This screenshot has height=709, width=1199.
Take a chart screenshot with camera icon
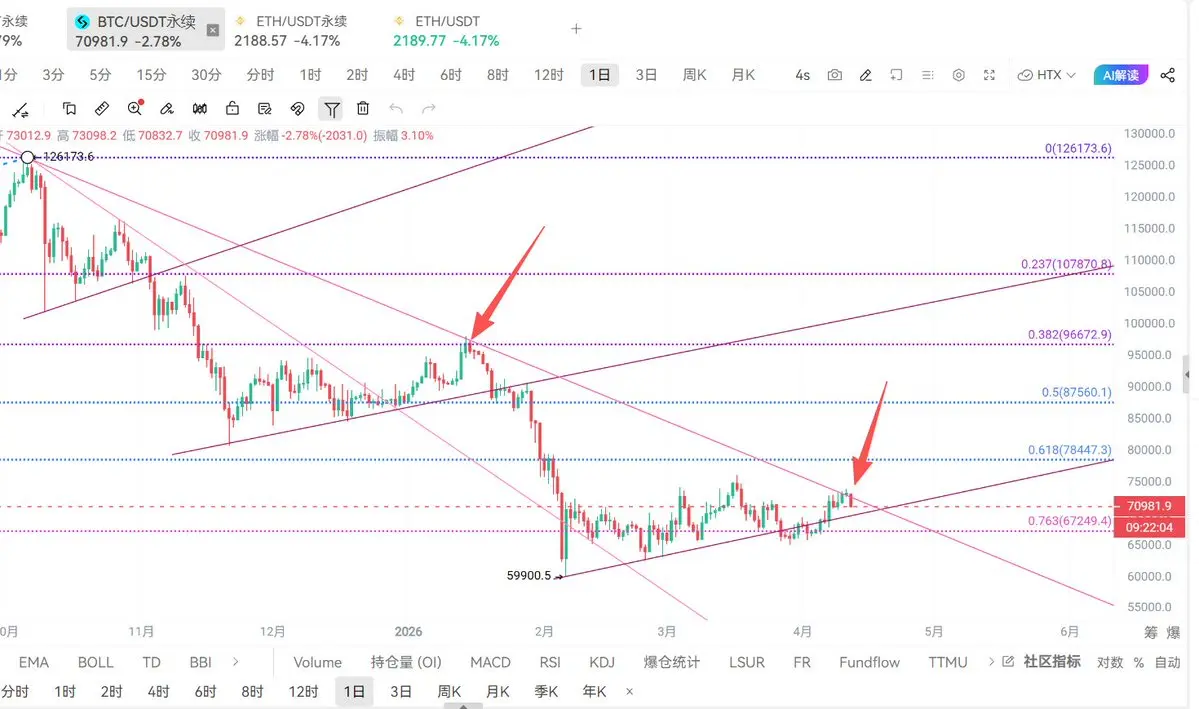pos(834,75)
